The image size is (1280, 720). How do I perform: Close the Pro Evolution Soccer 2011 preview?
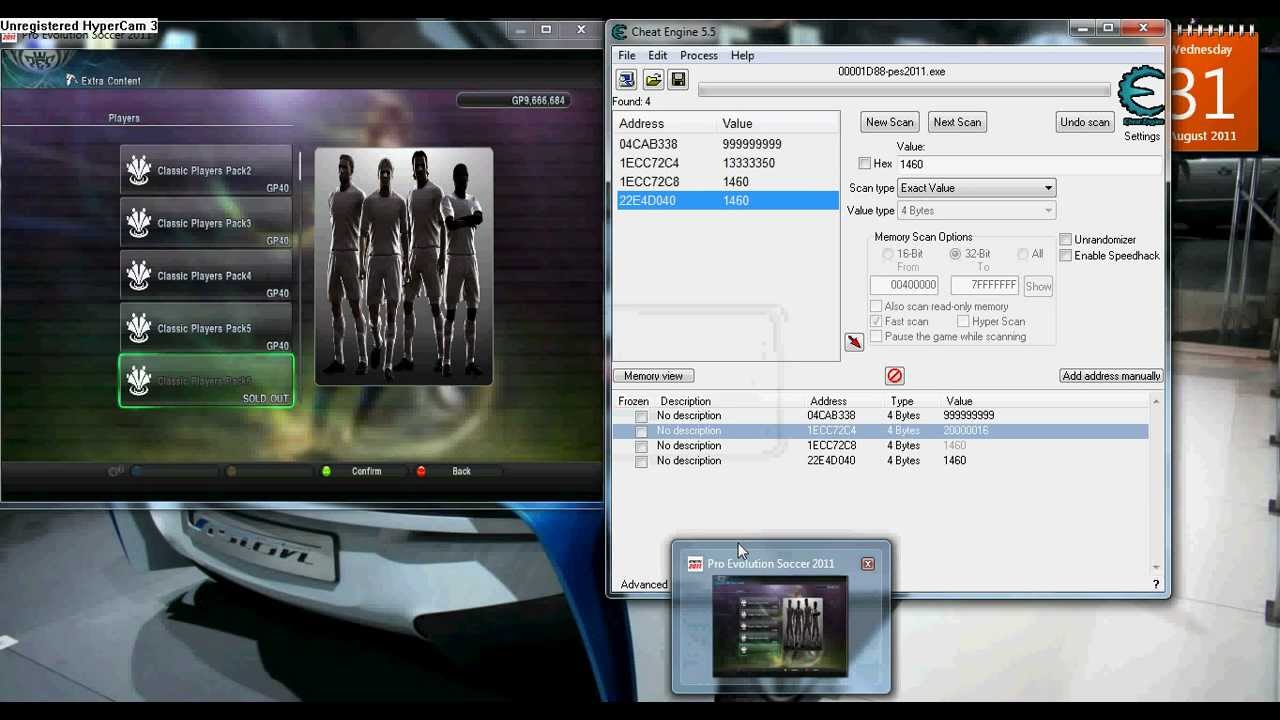pos(868,564)
